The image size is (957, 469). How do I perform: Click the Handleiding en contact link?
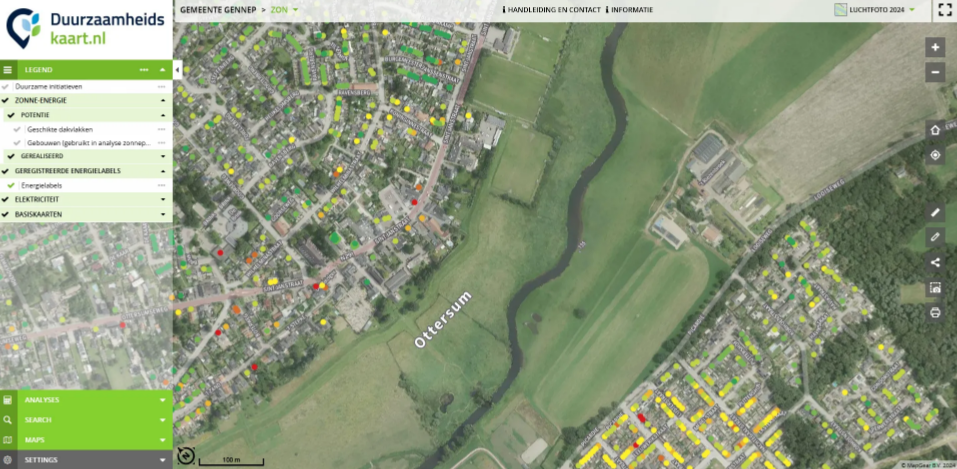point(551,9)
